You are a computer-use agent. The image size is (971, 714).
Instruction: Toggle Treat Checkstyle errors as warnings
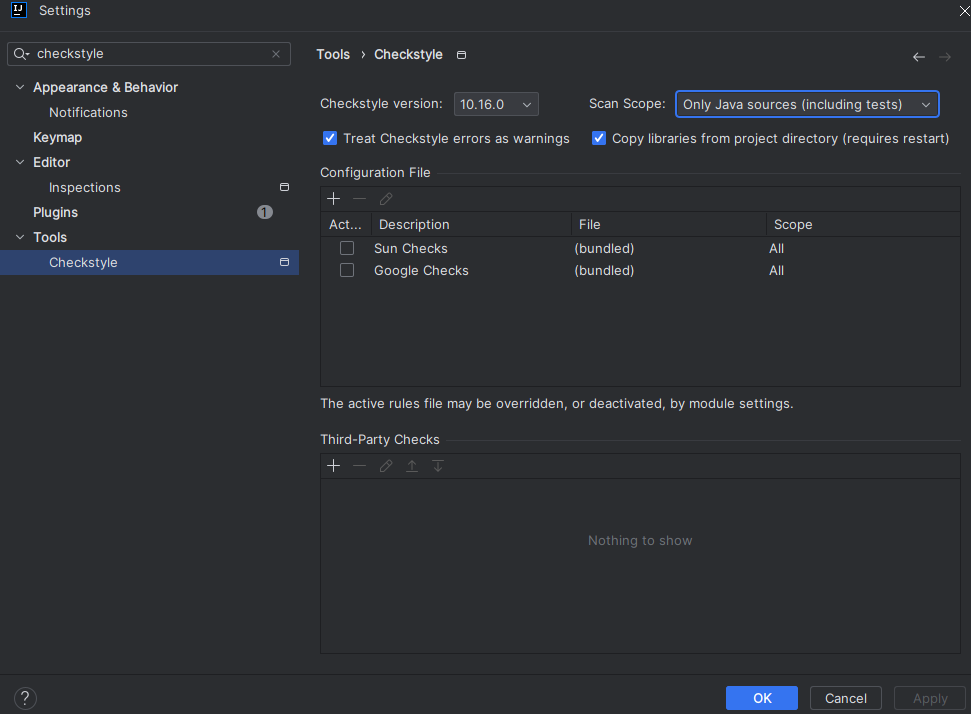[330, 138]
